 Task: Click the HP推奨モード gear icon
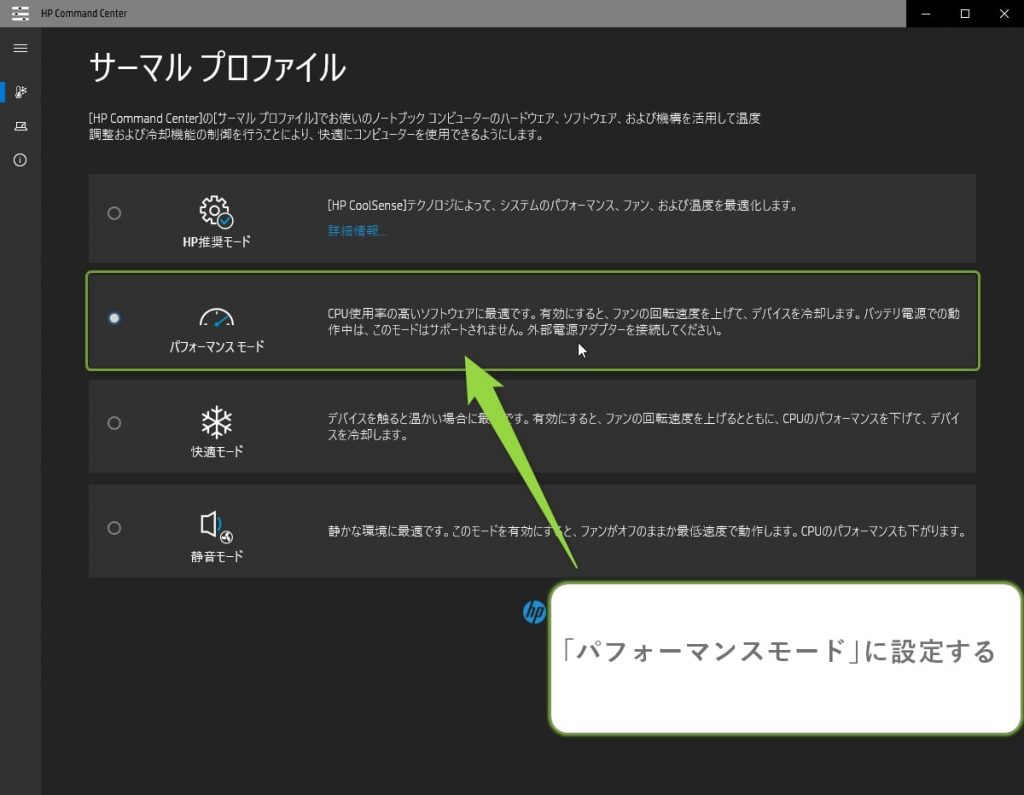(216, 211)
